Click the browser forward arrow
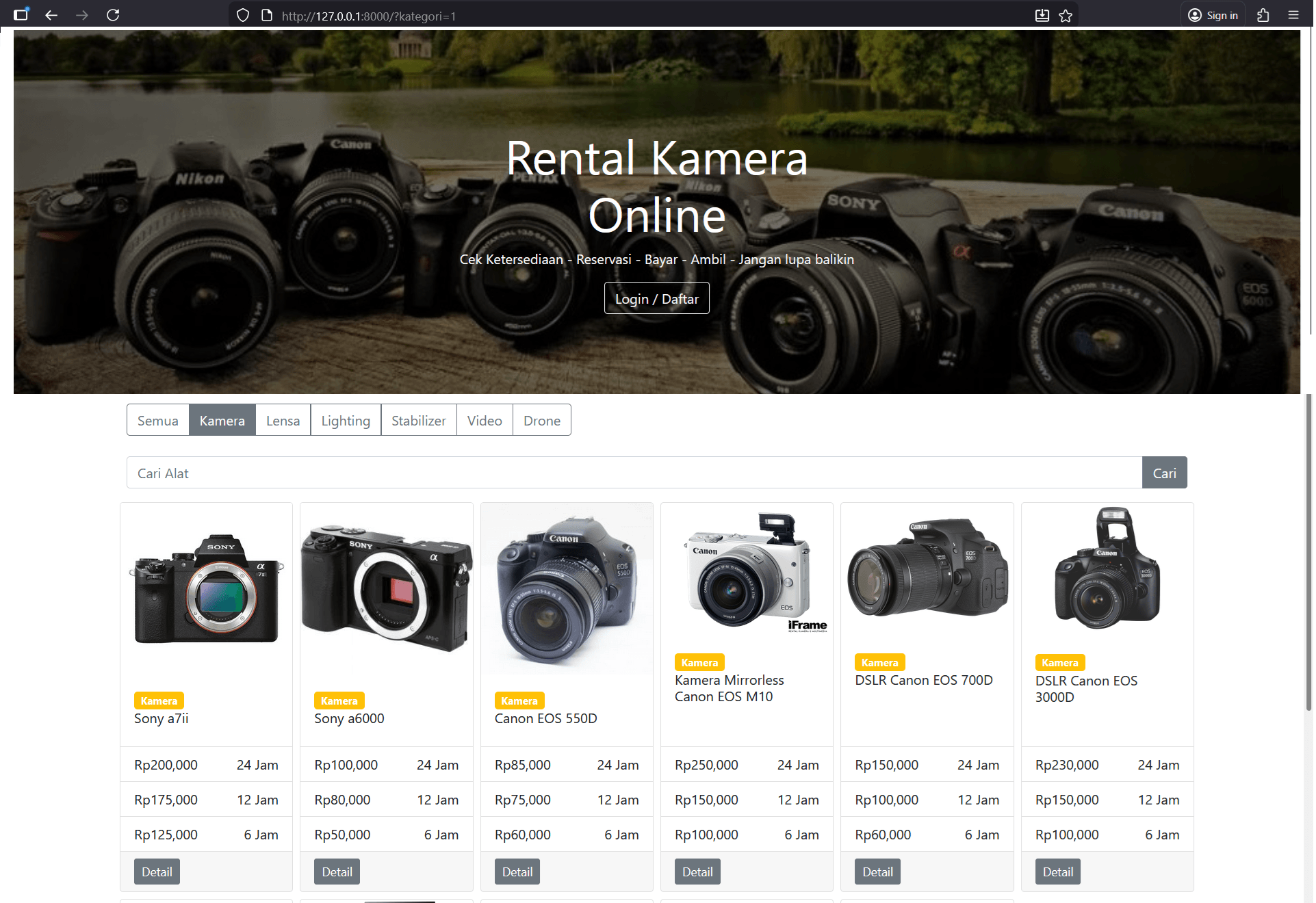Screen dimensions: 1316x903 pos(82,15)
